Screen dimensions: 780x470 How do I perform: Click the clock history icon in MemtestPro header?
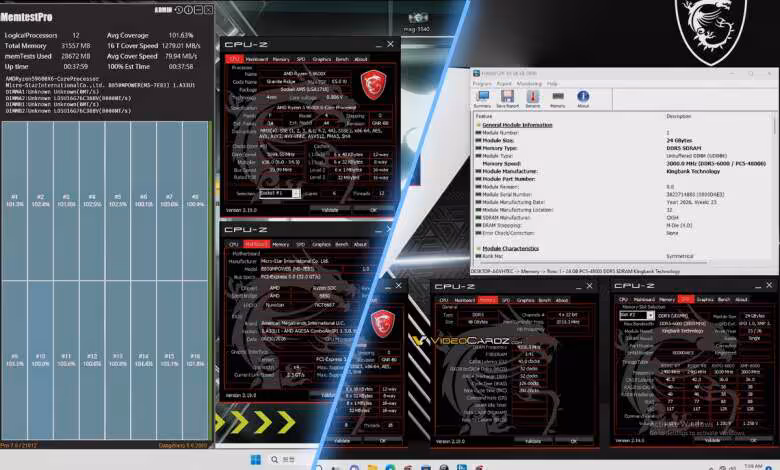pos(179,9)
